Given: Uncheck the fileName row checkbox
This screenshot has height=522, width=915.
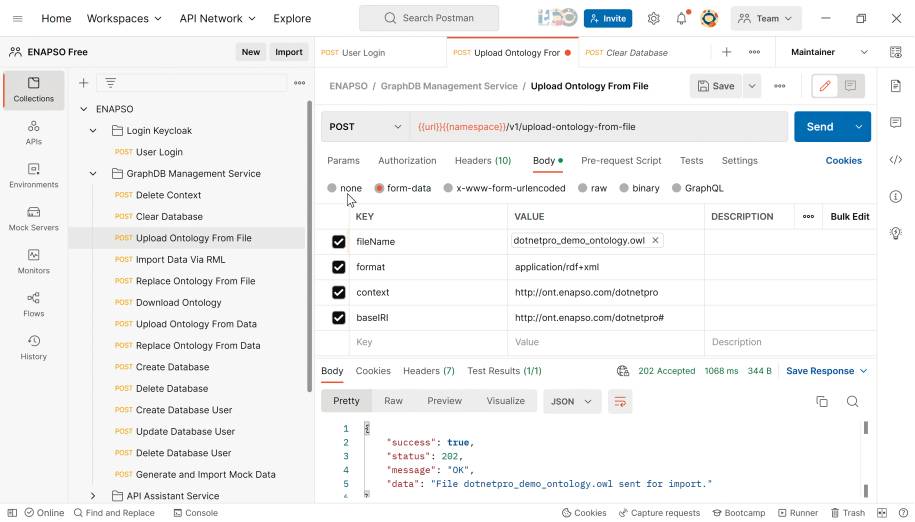Looking at the screenshot, I should tap(338, 241).
